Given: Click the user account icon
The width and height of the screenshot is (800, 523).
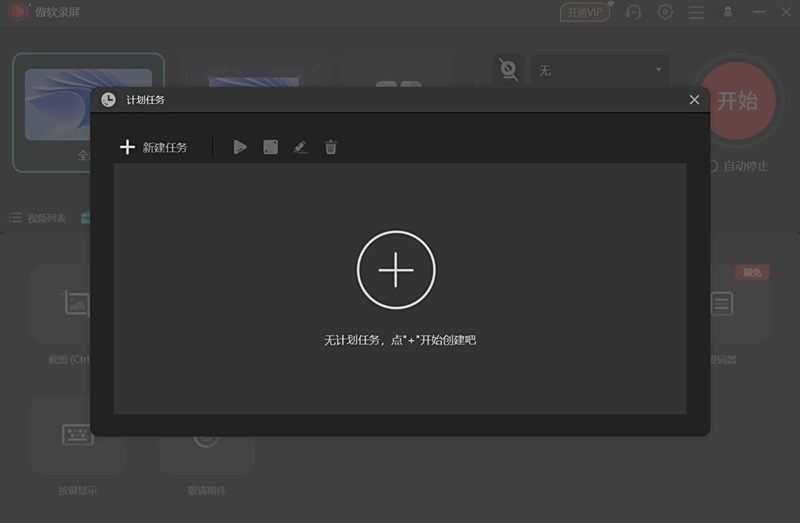Looking at the screenshot, I should (x=728, y=12).
